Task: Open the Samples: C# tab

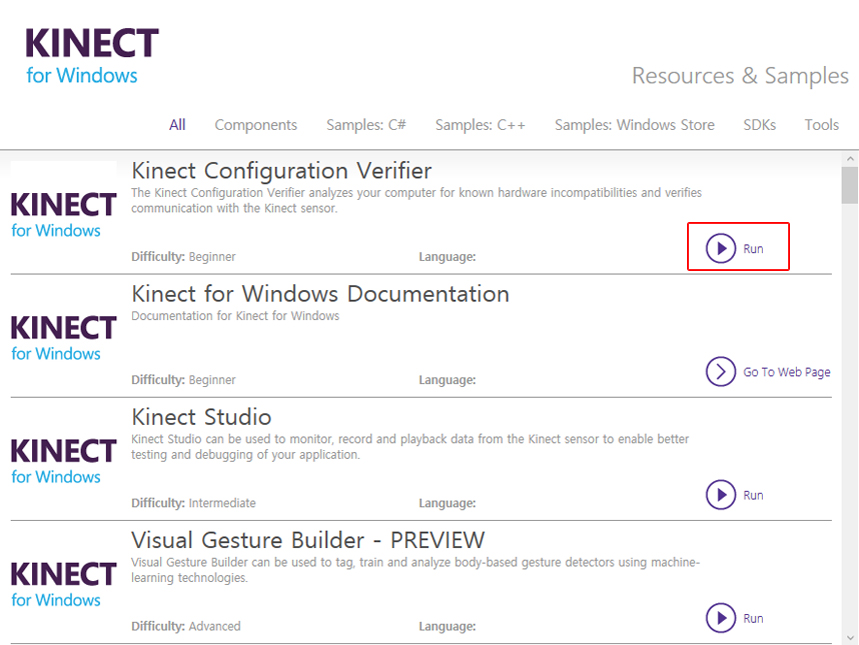Action: (x=366, y=125)
